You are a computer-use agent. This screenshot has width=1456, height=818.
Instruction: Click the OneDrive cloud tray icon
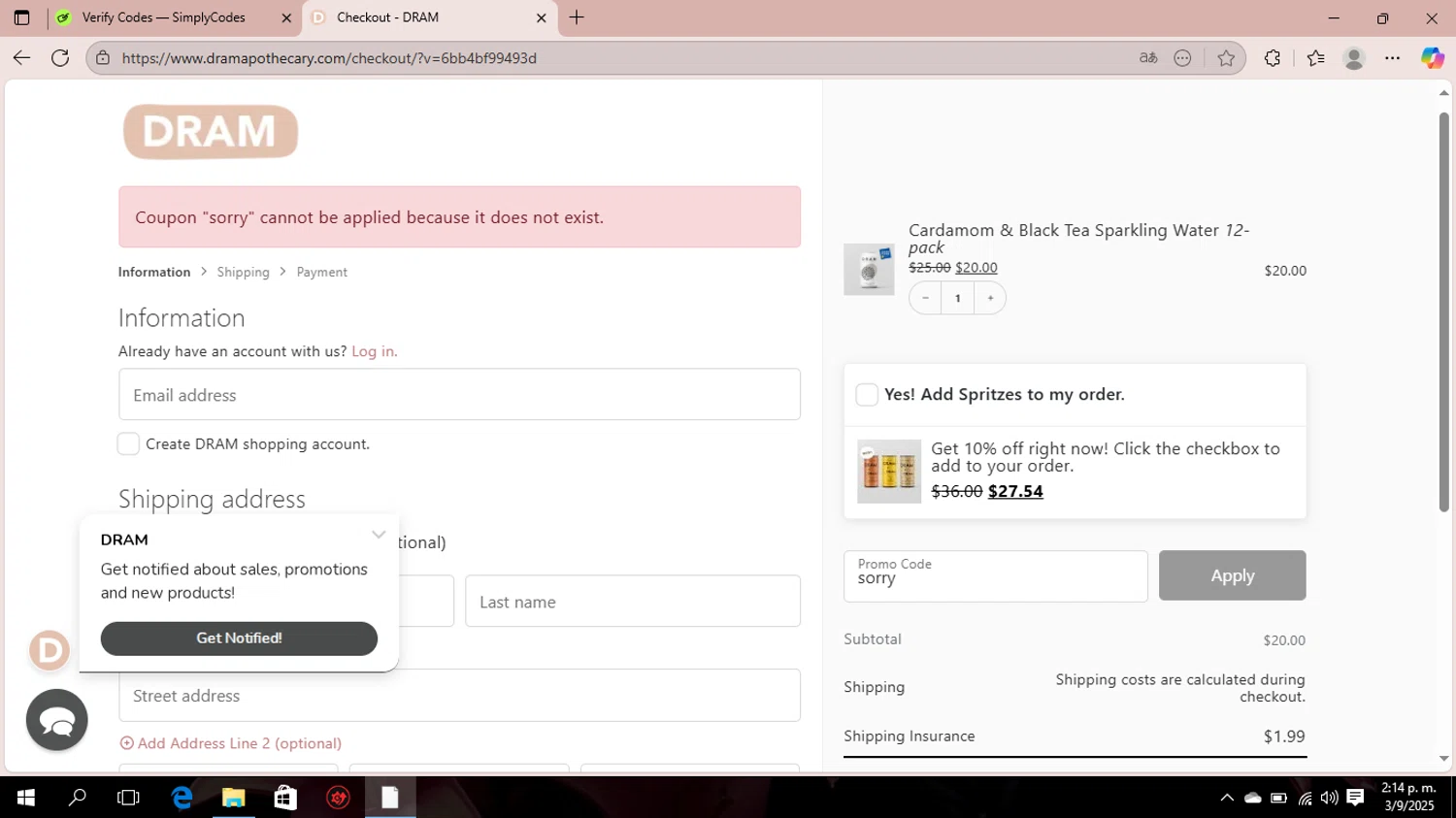[1253, 798]
